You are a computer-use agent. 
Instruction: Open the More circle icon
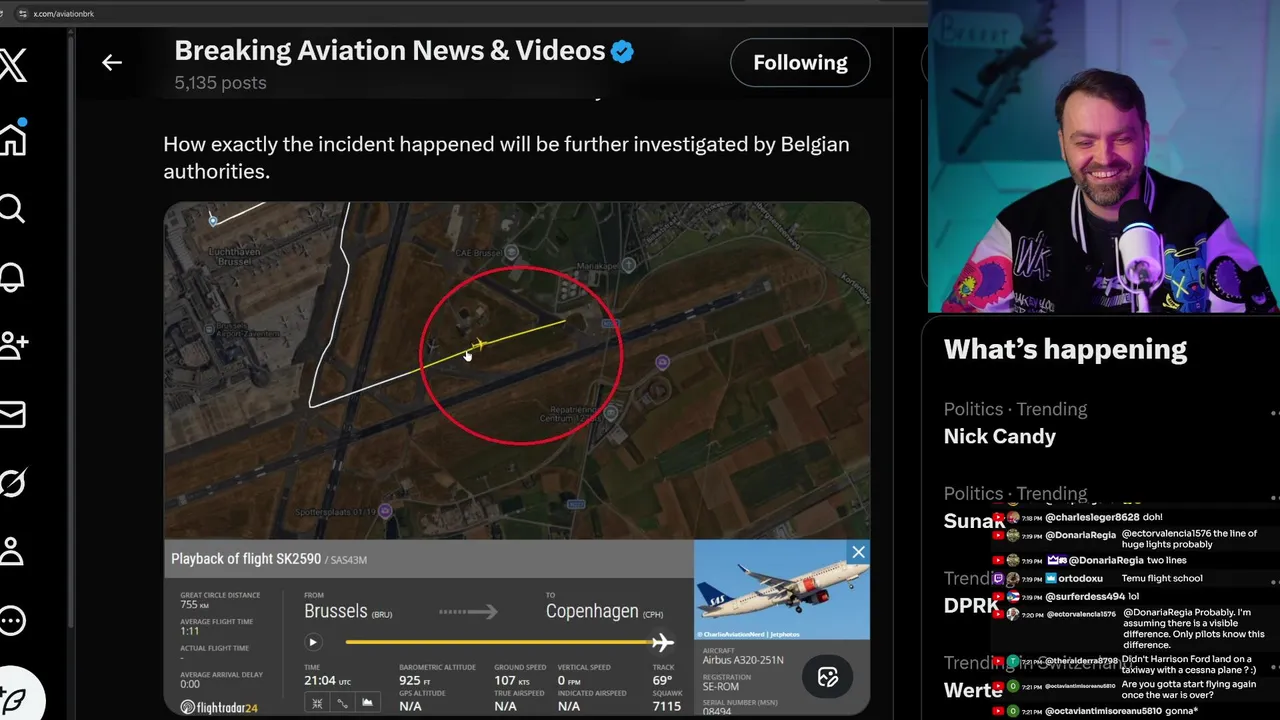[x=11, y=620]
